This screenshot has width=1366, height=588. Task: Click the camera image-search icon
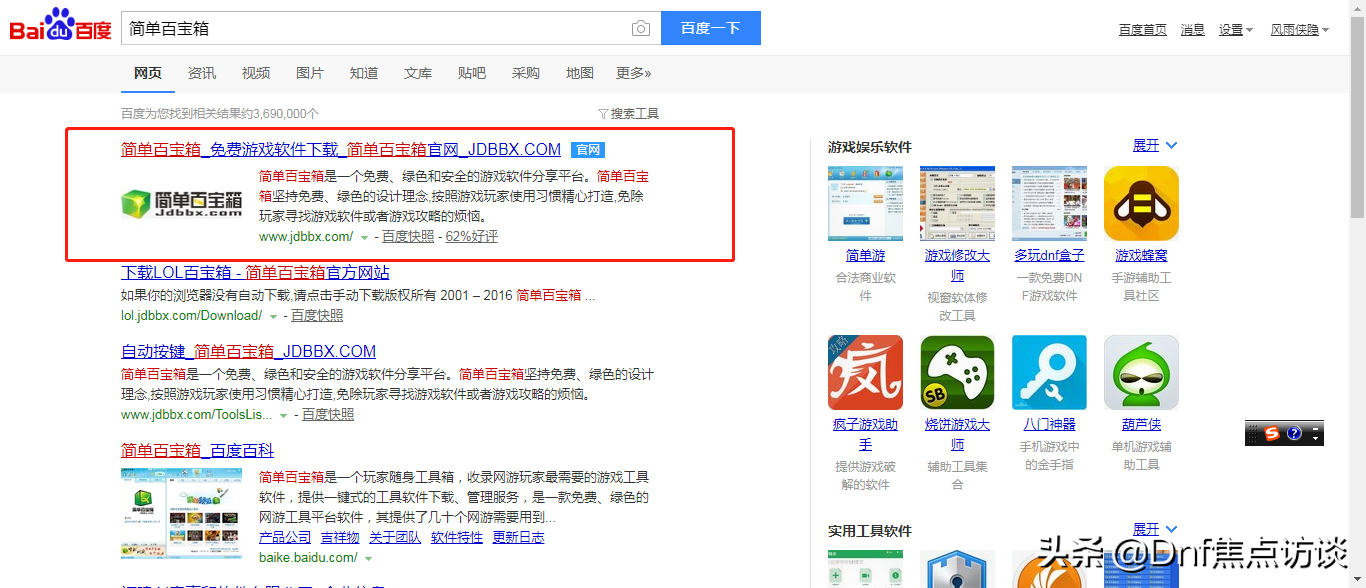[641, 28]
